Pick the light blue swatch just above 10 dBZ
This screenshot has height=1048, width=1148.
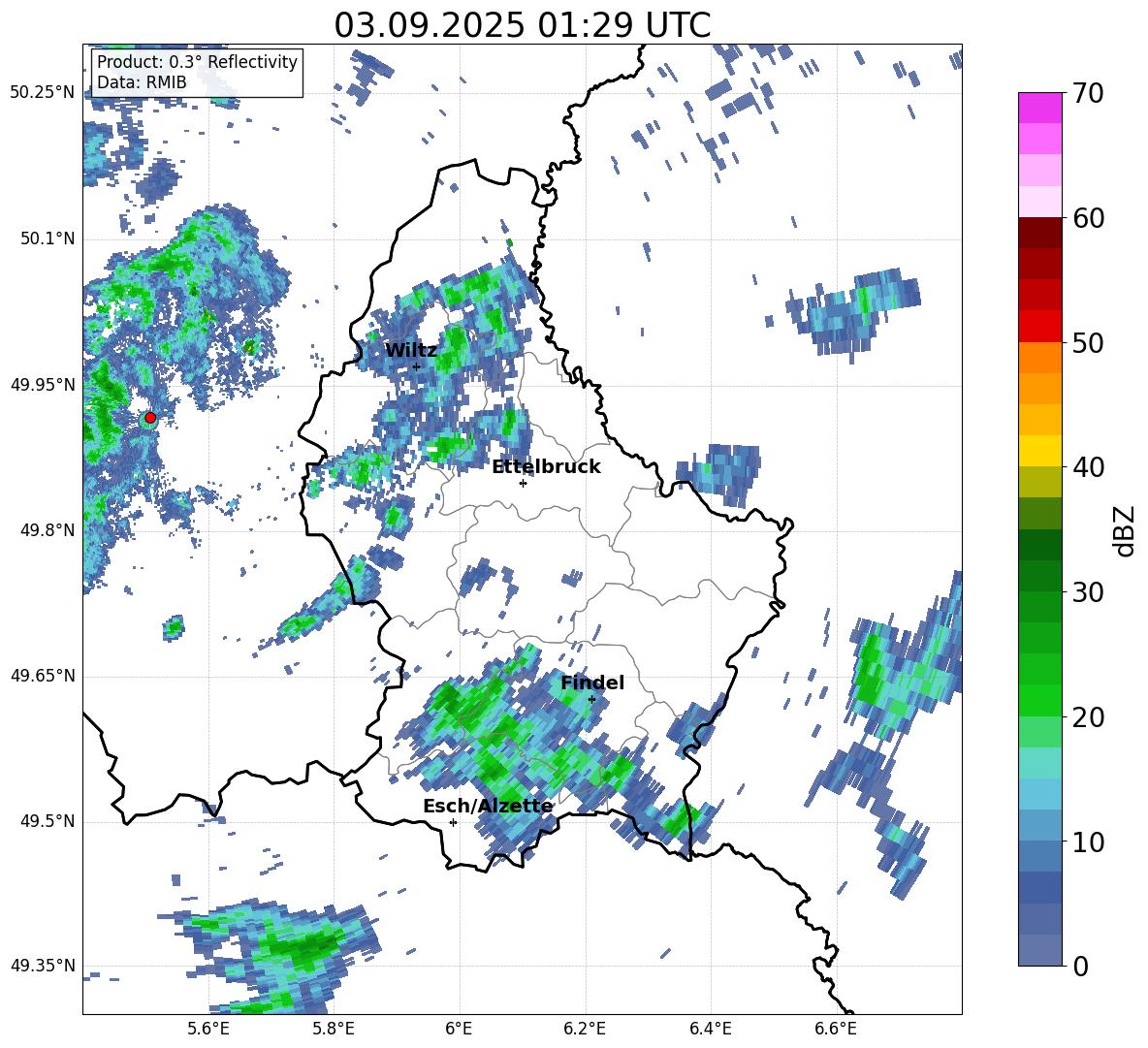pyautogui.click(x=1040, y=826)
